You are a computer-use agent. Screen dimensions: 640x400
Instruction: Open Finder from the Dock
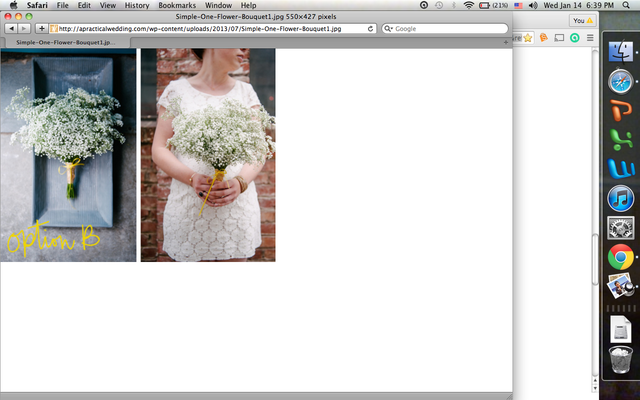click(621, 51)
